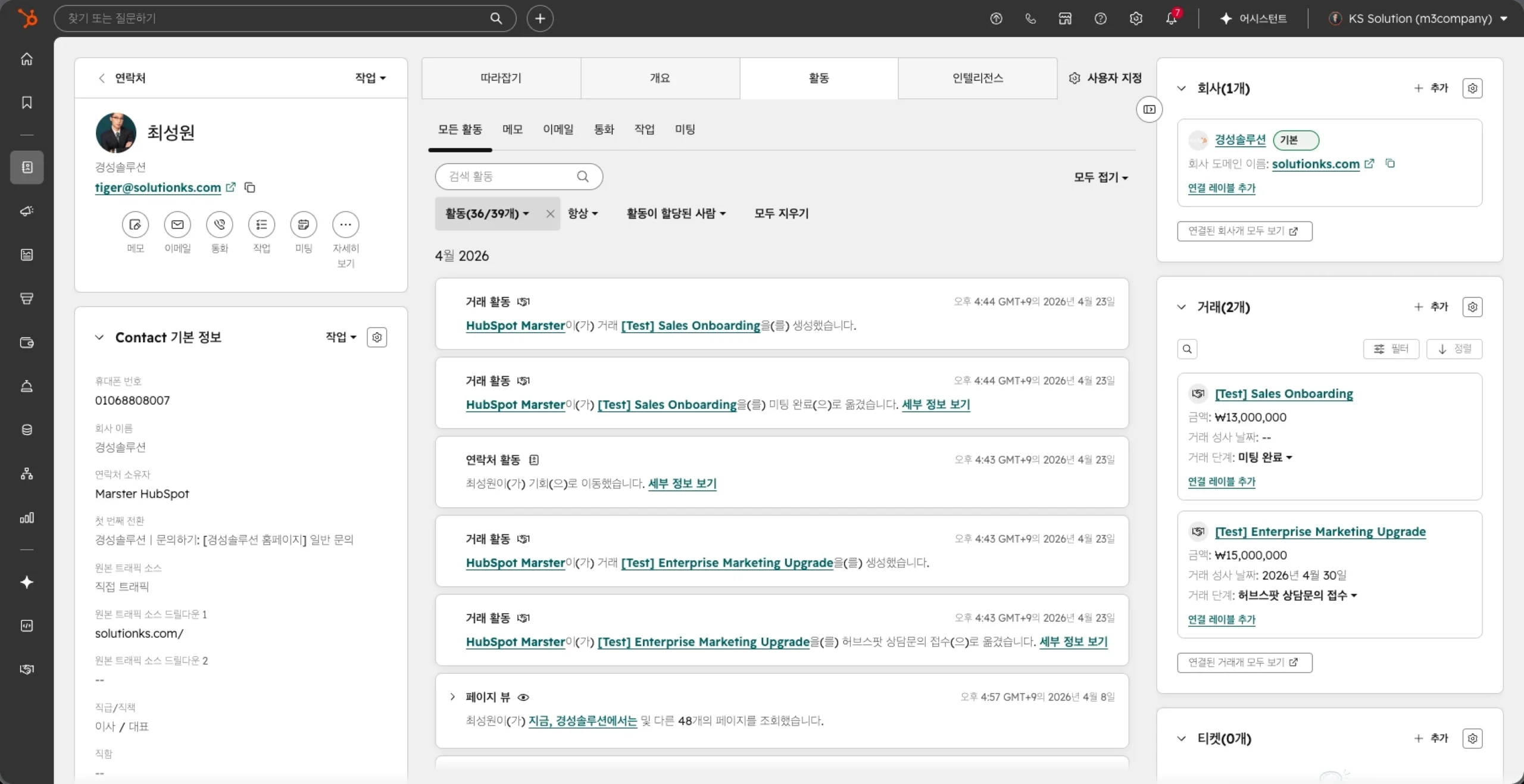This screenshot has width=1524, height=784.
Task: Open the CRM contacts sidebar icon
Action: click(x=27, y=167)
